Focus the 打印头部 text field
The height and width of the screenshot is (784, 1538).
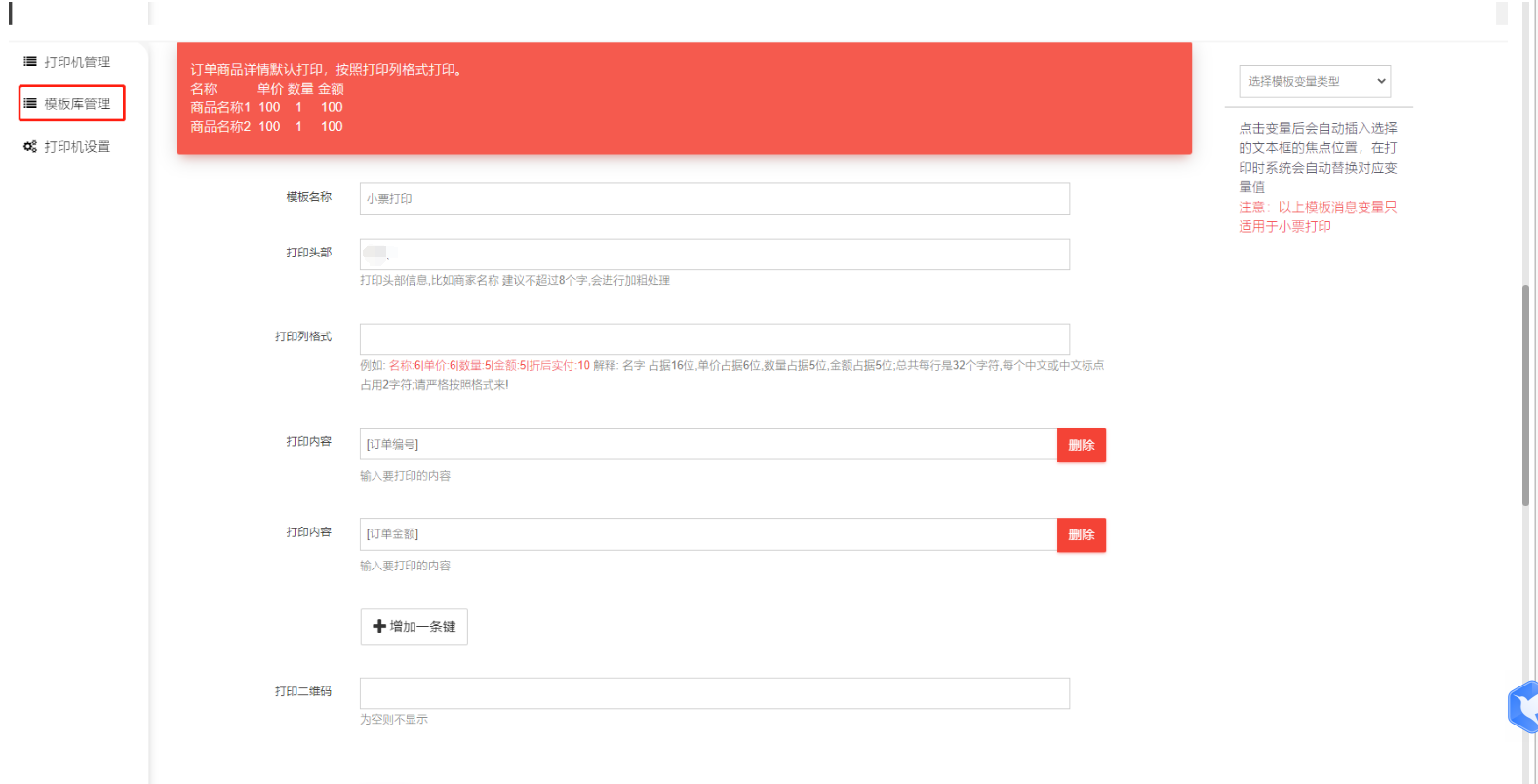(x=714, y=255)
